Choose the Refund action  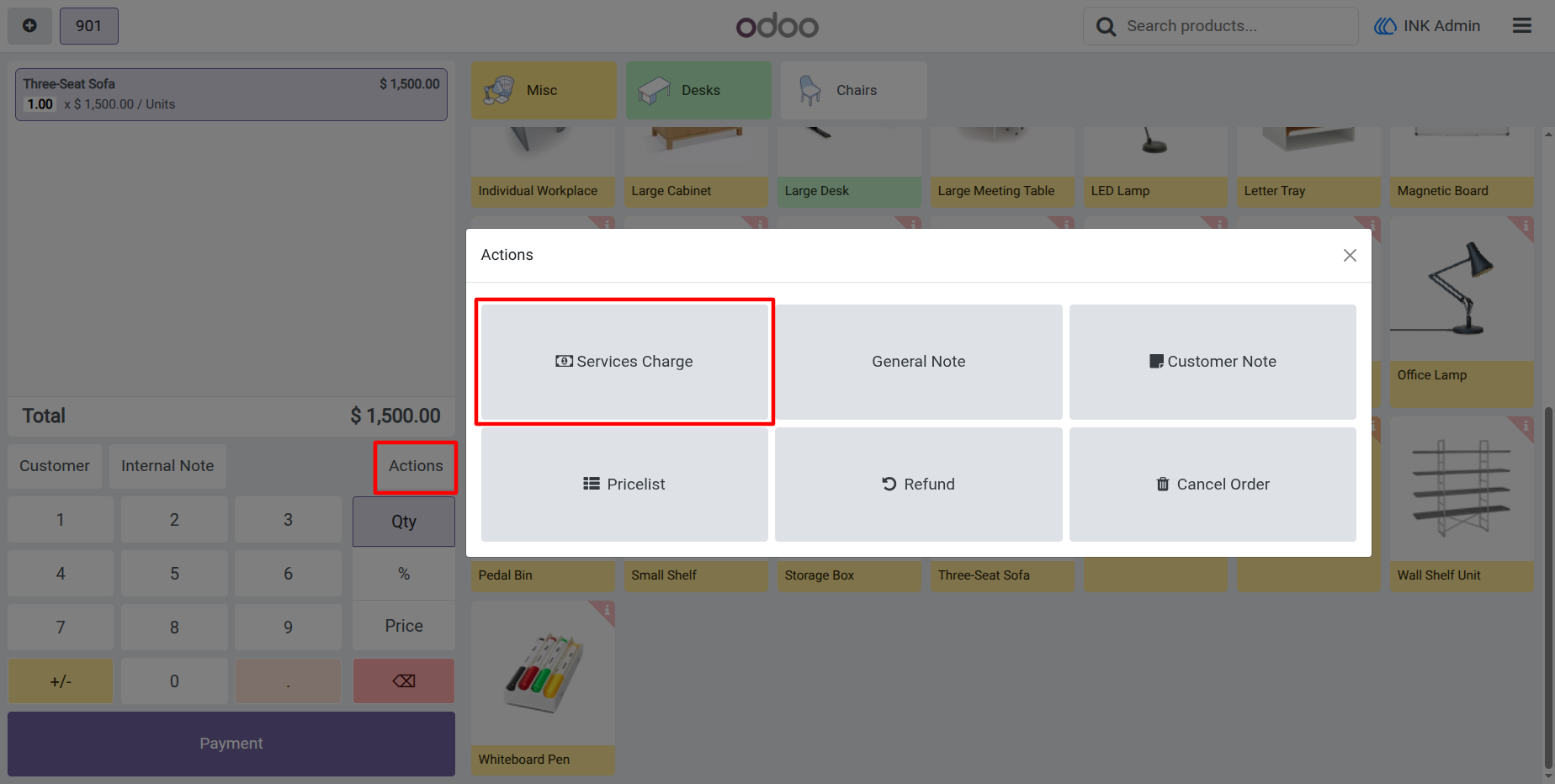click(x=918, y=485)
